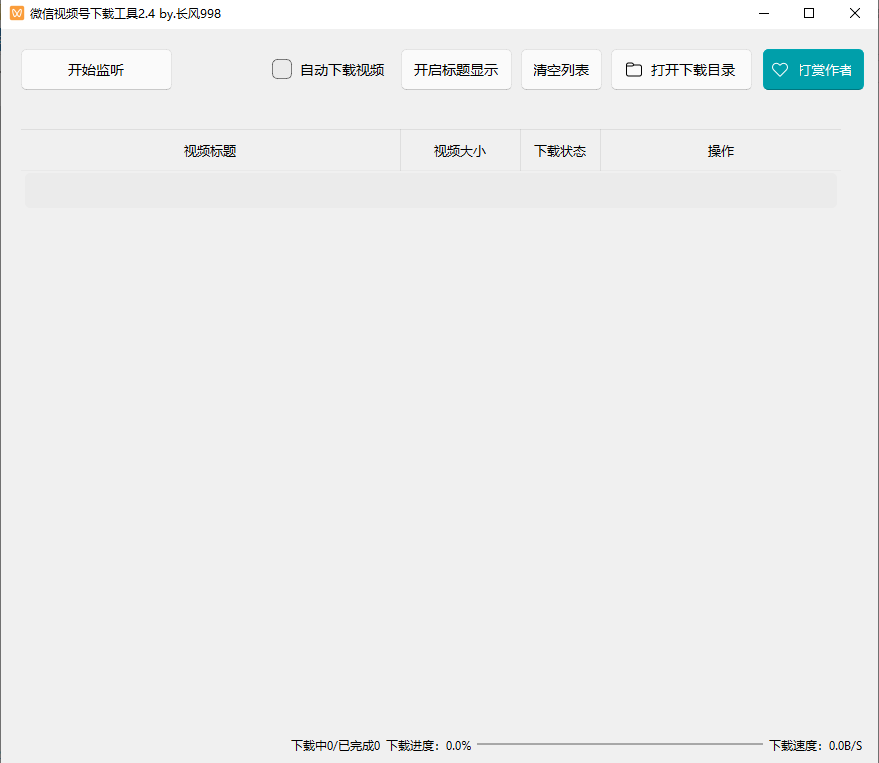Click the 下载速度：0.0B/S status text
This screenshot has height=763, width=879.
pyautogui.click(x=816, y=746)
